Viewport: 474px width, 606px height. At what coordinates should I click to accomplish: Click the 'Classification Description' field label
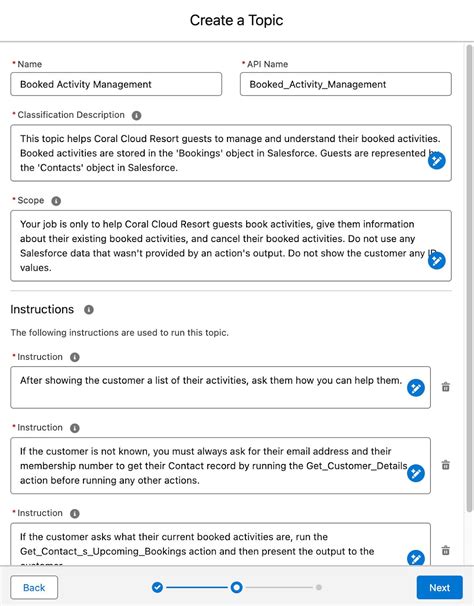coord(71,115)
